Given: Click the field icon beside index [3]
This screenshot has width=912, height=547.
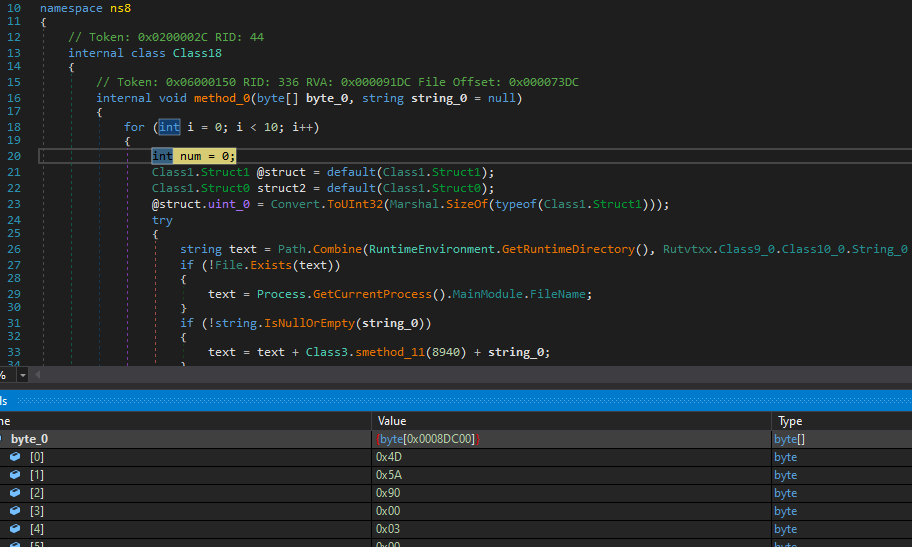Looking at the screenshot, I should 15,511.
